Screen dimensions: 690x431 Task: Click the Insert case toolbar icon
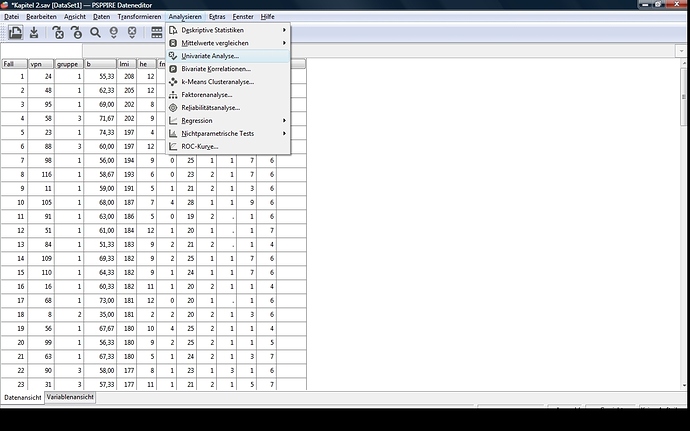click(x=114, y=33)
